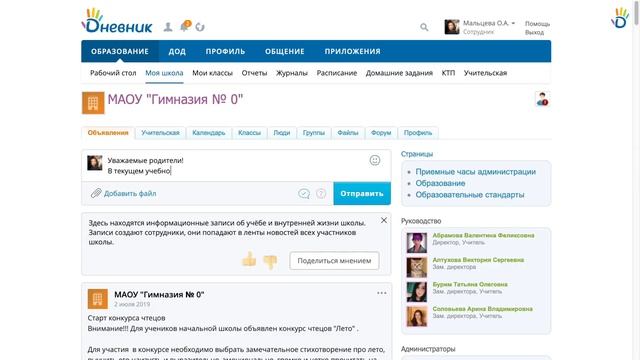Open the ПРОФИЛЬ main menu

[225, 51]
